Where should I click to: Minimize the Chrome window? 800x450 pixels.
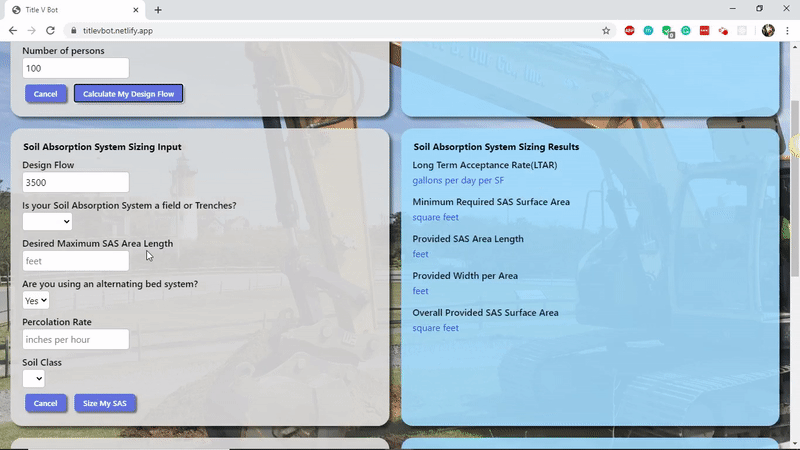(733, 9)
